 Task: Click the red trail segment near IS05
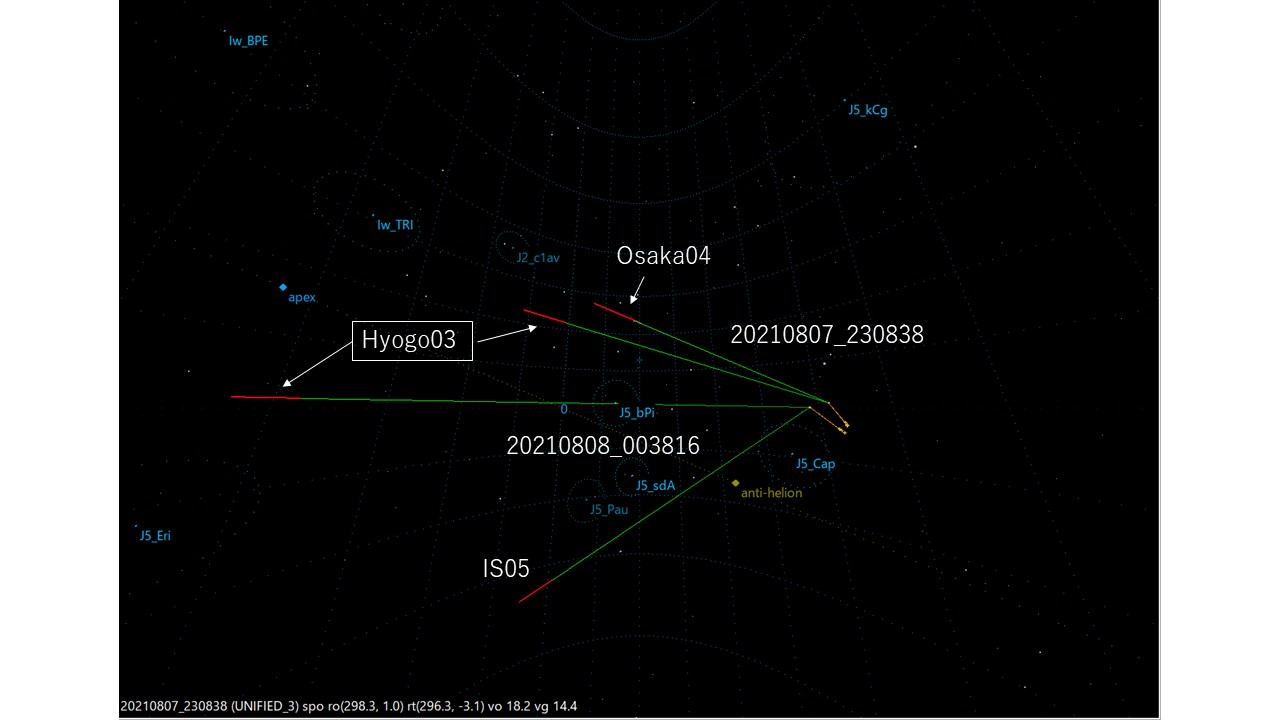(535, 591)
